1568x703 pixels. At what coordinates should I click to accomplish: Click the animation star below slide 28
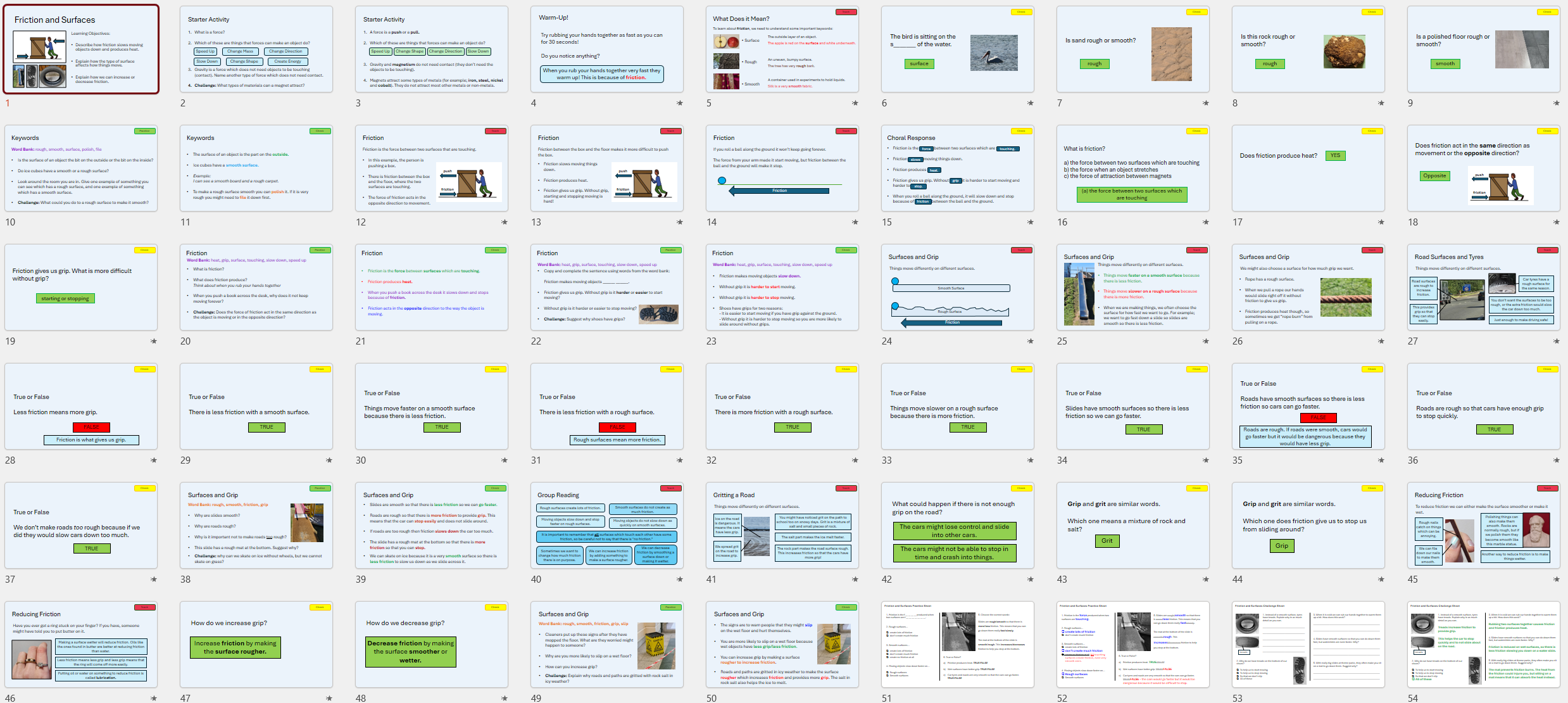[x=154, y=460]
